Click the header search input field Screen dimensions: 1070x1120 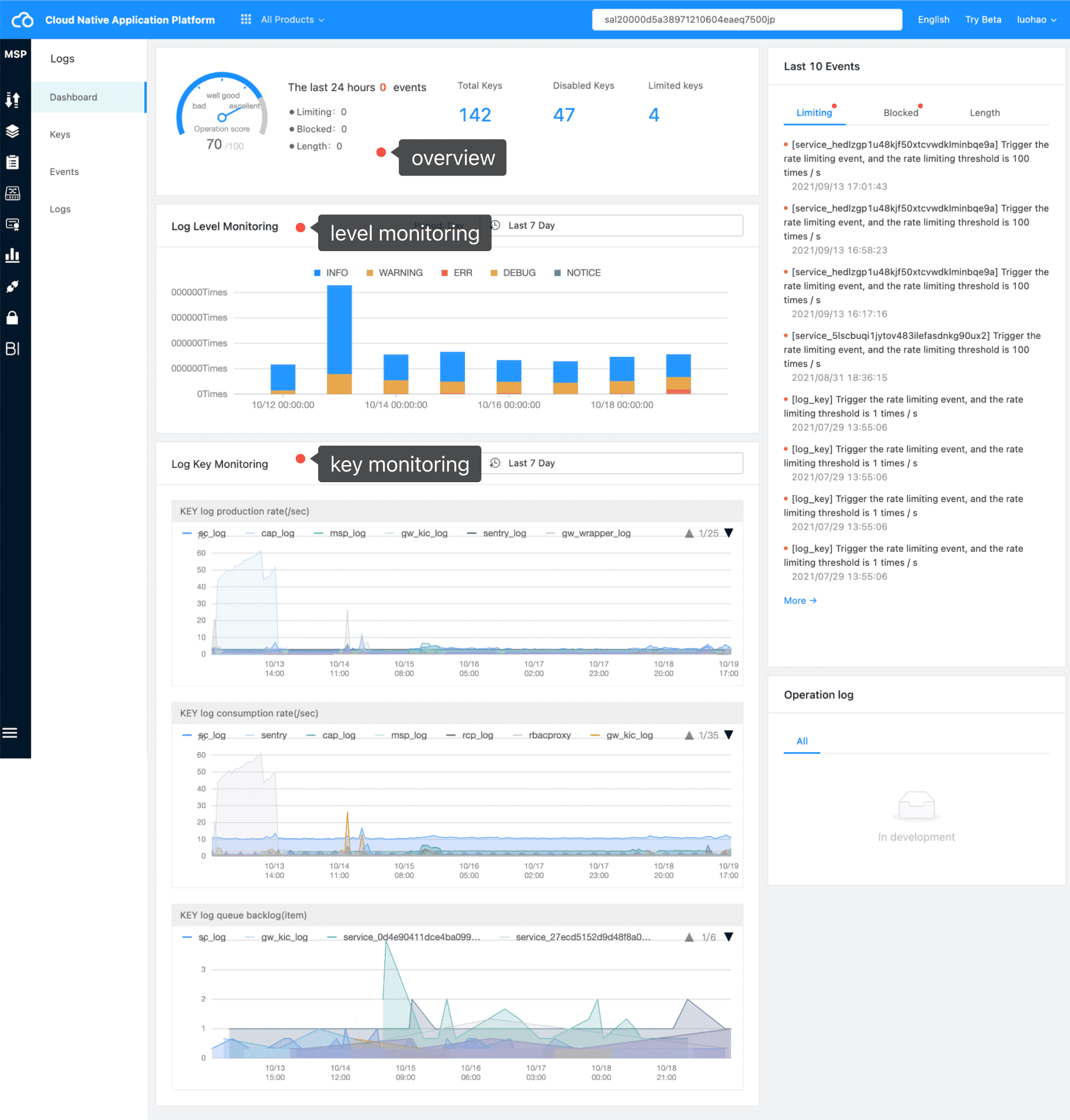[747, 19]
